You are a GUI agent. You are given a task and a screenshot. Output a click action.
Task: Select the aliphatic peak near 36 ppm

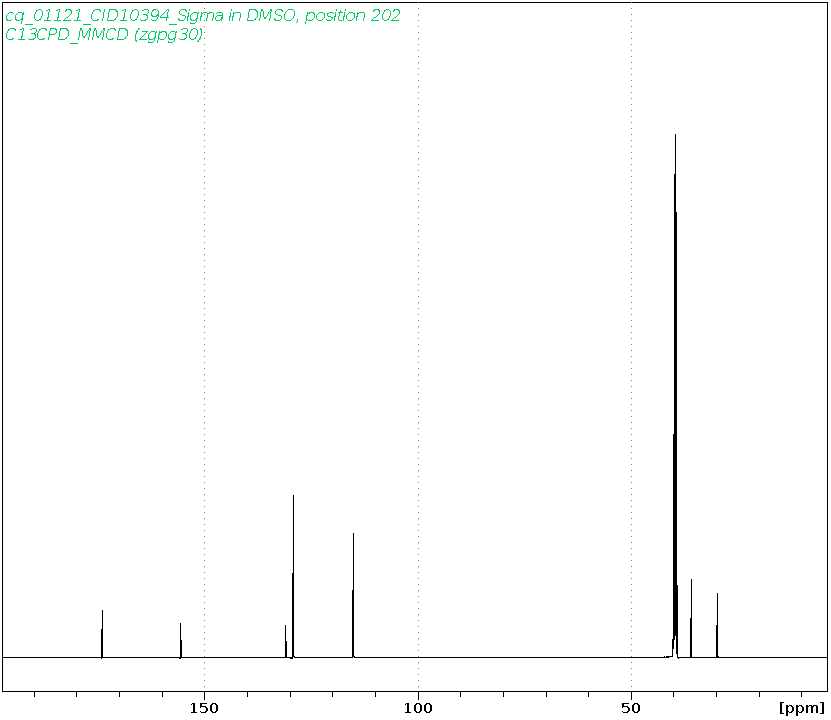click(691, 618)
